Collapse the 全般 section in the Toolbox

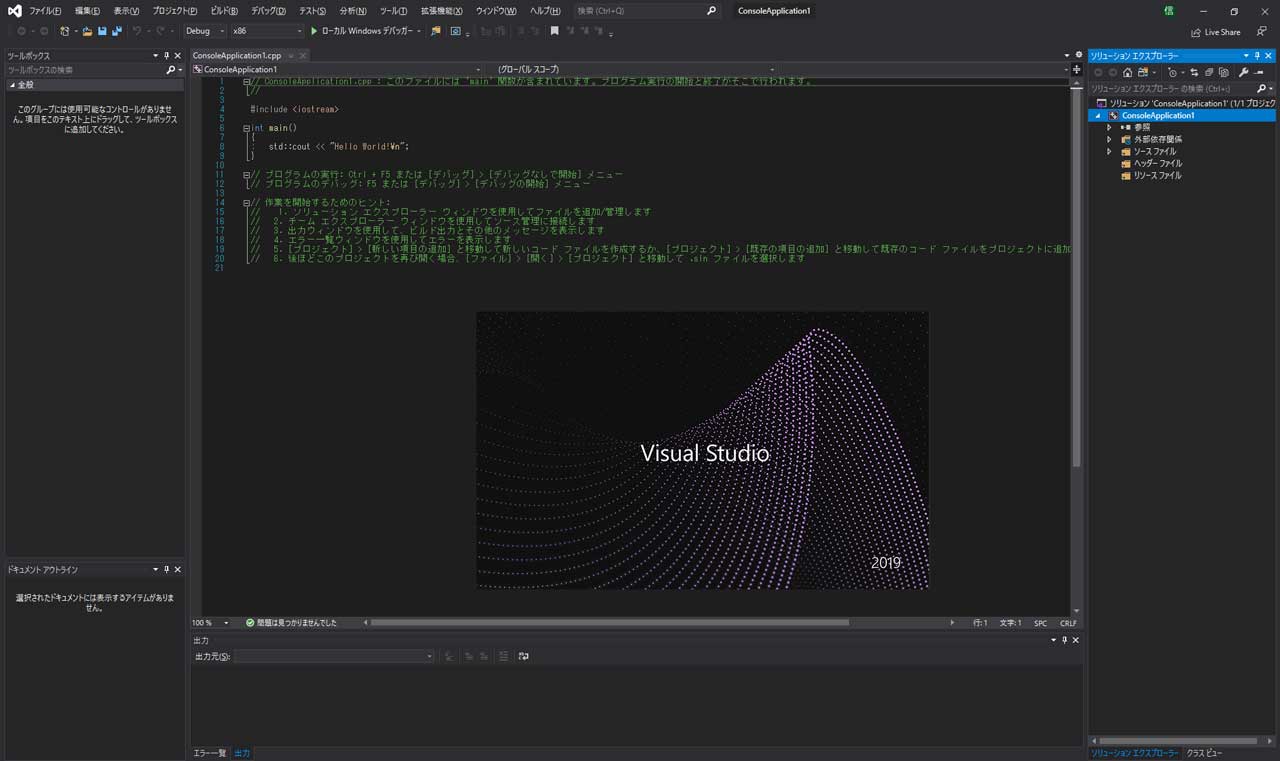pos(15,84)
